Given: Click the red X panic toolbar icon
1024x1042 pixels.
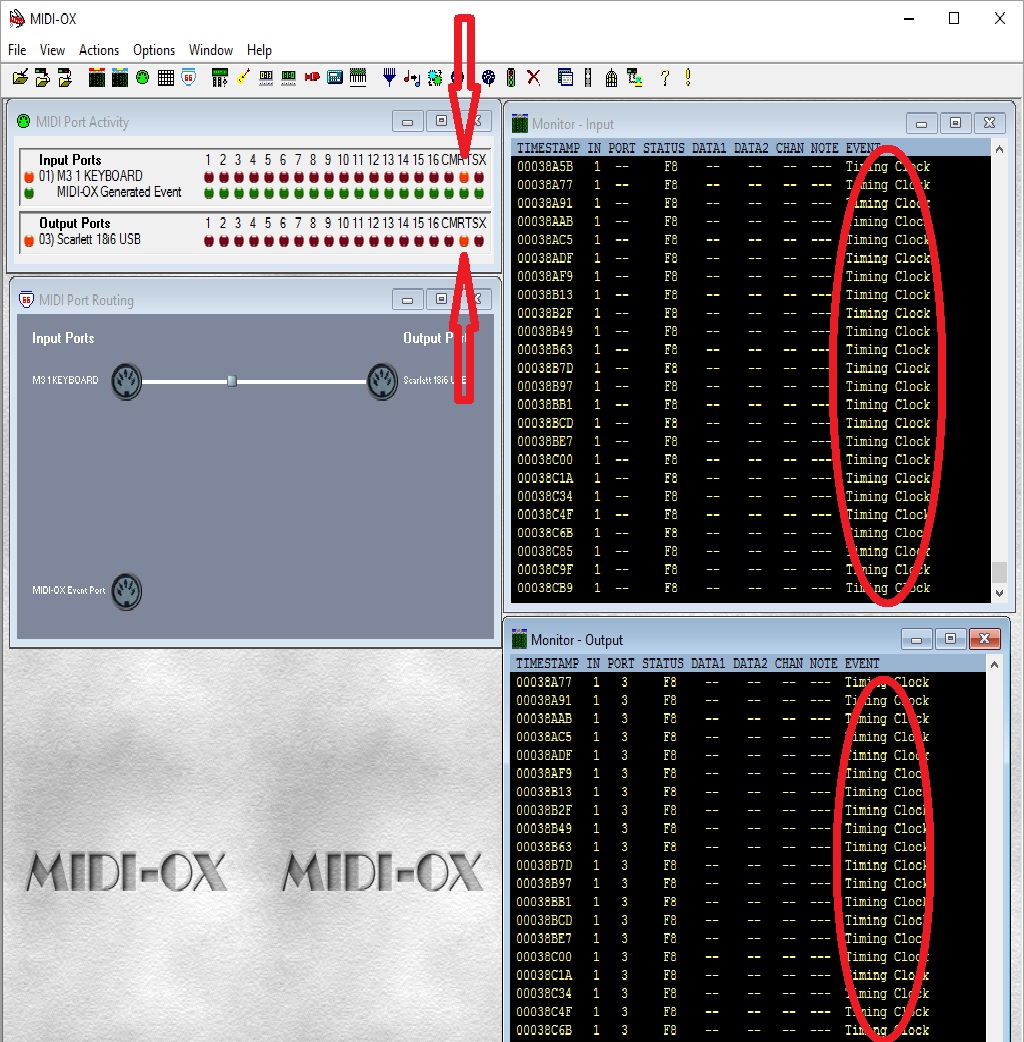Looking at the screenshot, I should 534,78.
